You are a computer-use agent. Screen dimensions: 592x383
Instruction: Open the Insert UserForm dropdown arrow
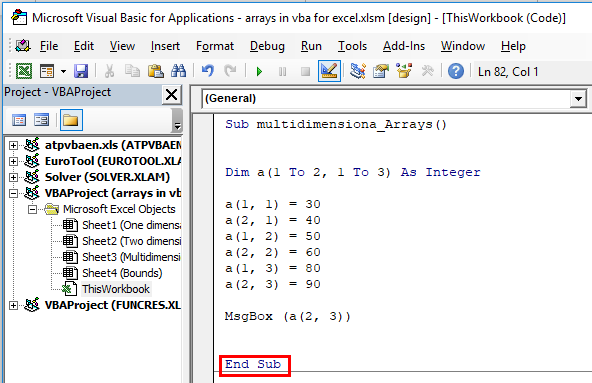tap(63, 71)
